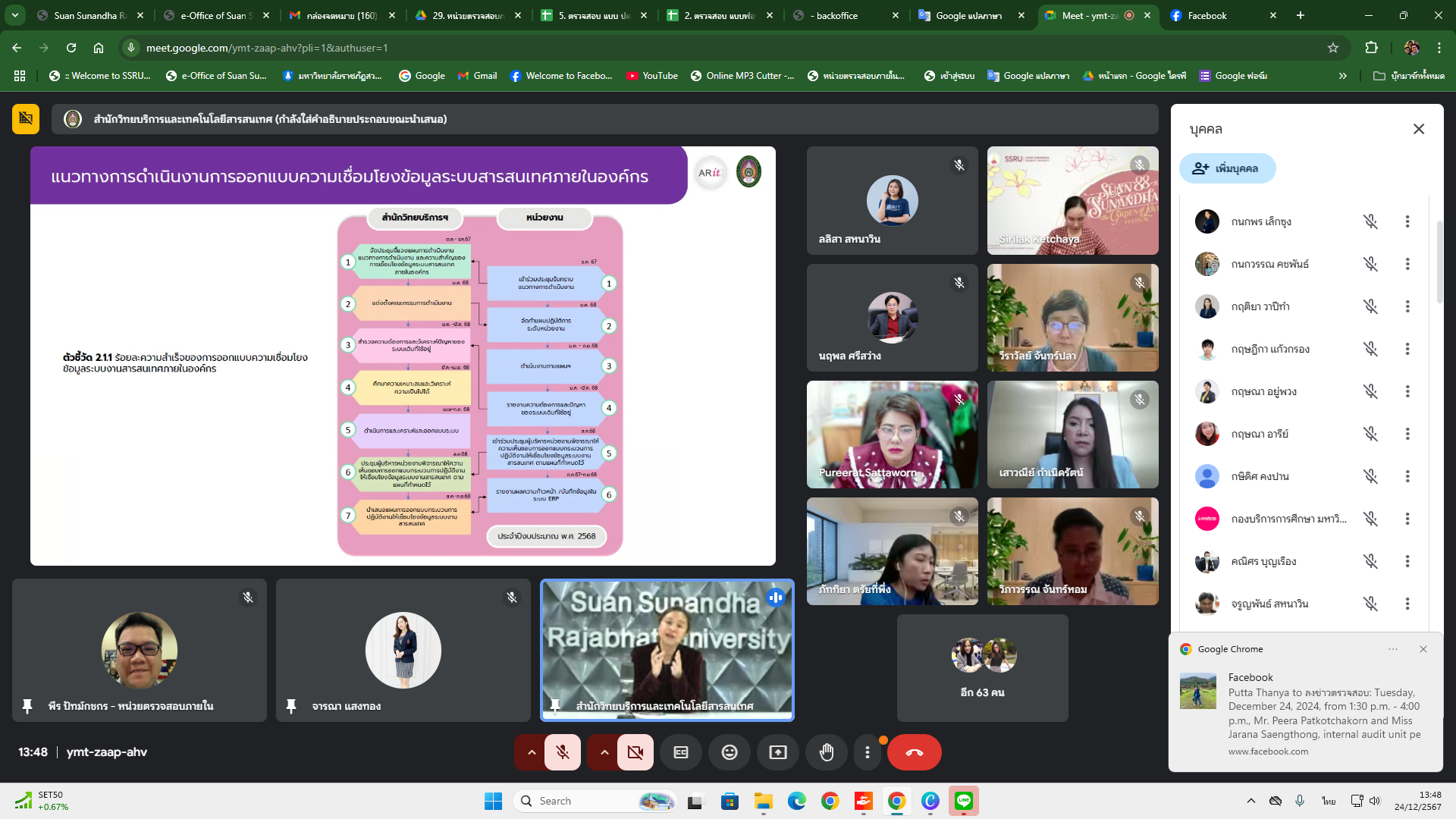Click muted mic icon next to กนกพร เล็กชุง
The width and height of the screenshot is (1456, 819).
[1370, 221]
